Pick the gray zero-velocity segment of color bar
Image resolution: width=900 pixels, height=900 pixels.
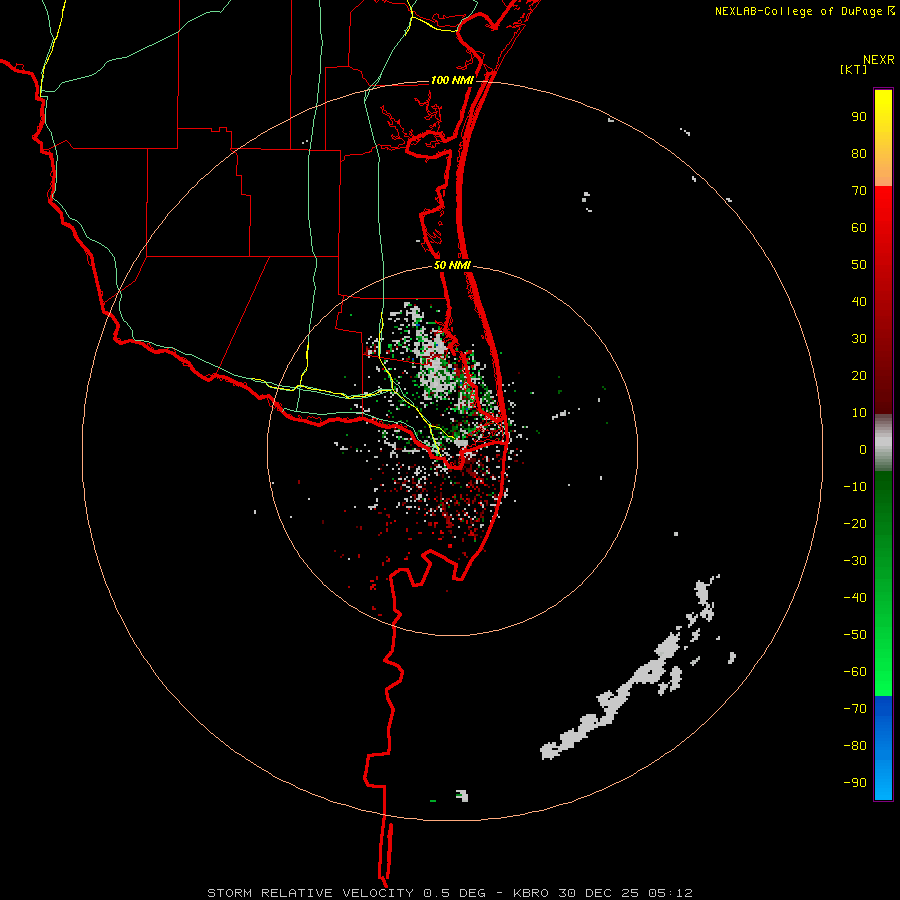[x=883, y=443]
